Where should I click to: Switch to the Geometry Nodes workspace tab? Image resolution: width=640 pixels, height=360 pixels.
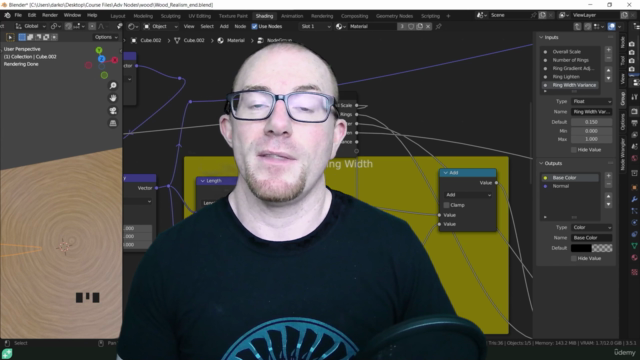[394, 16]
